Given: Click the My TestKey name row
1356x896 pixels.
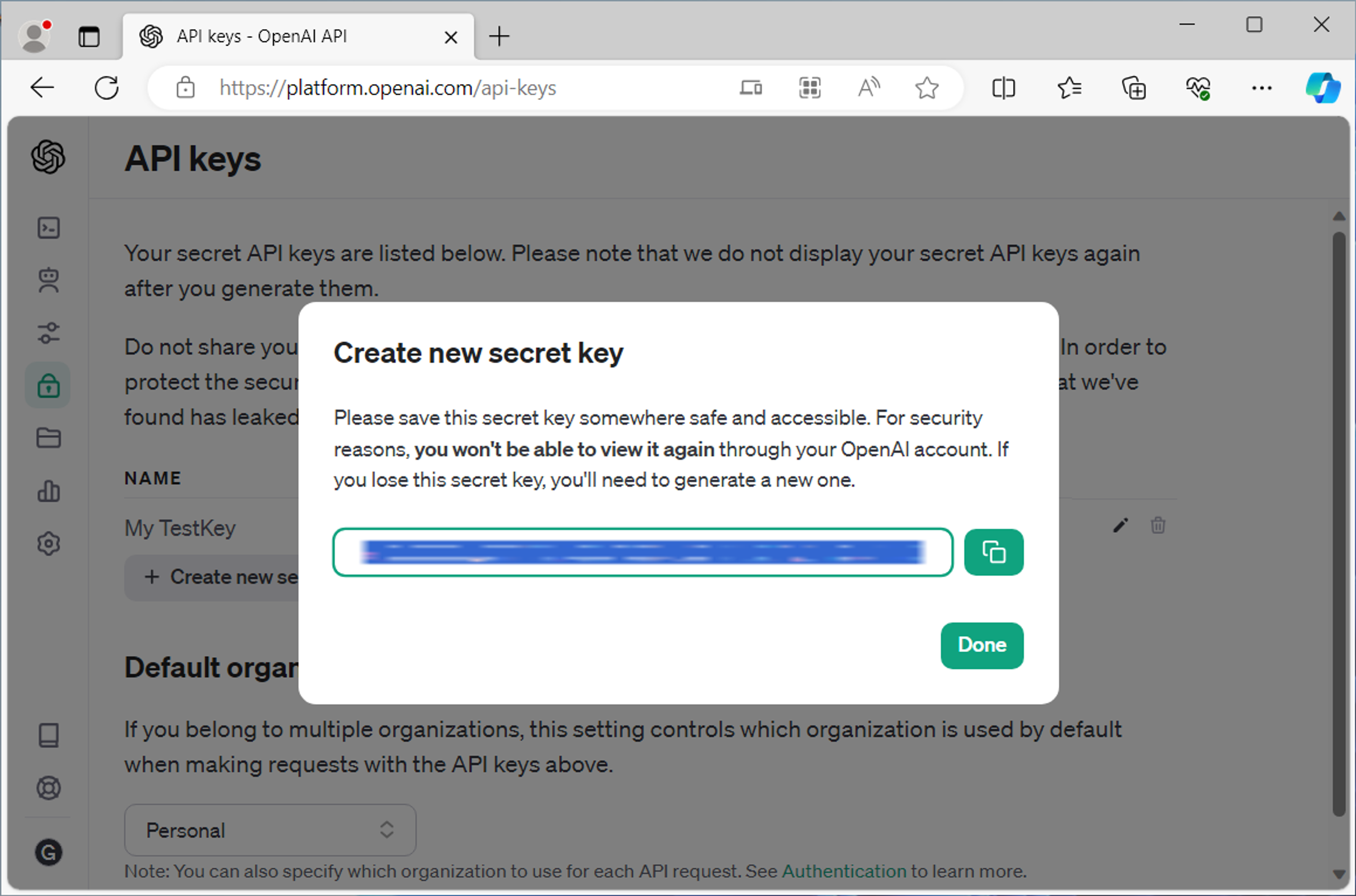Looking at the screenshot, I should 180,528.
